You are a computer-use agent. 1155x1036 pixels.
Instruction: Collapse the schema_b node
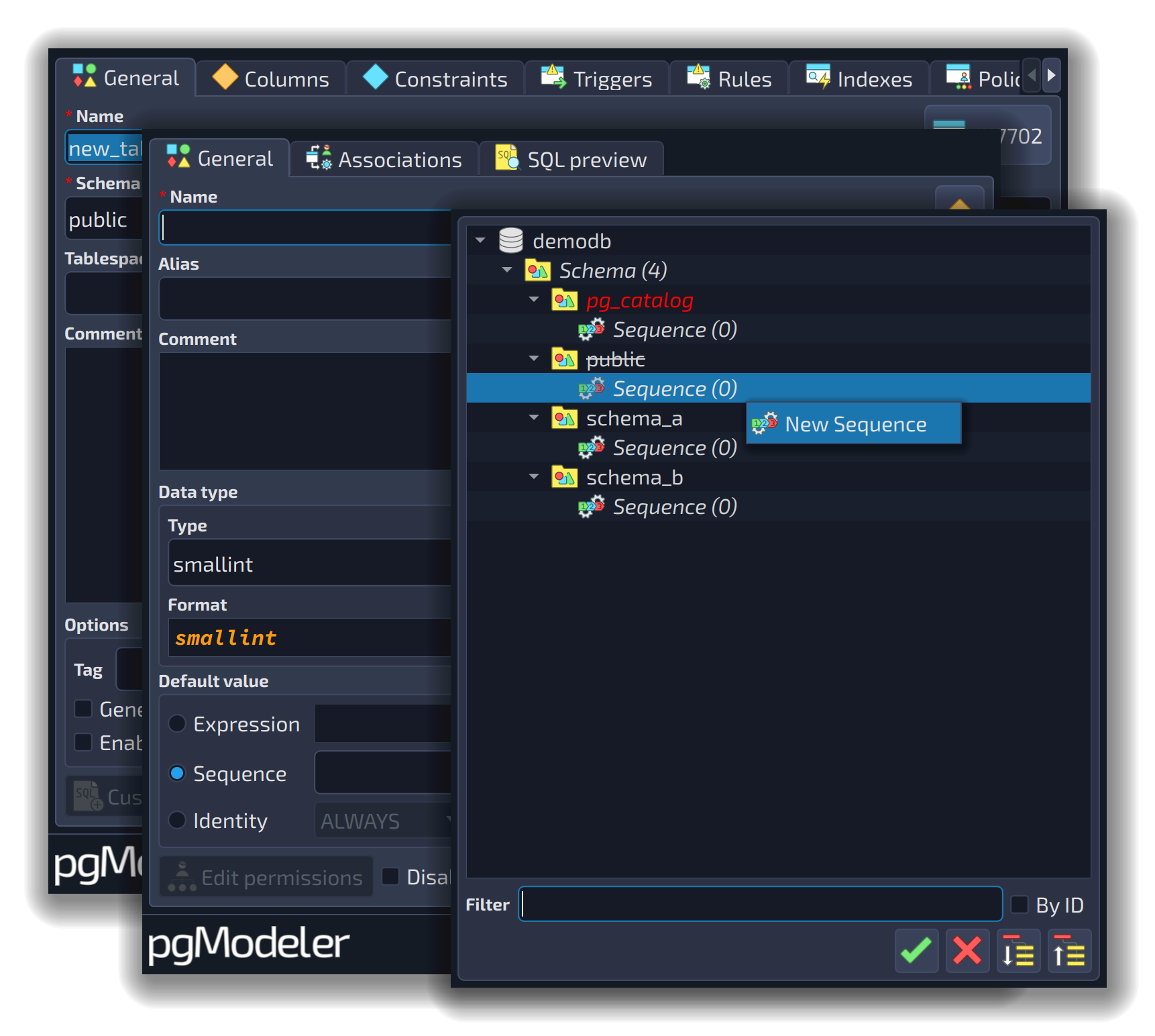(534, 476)
